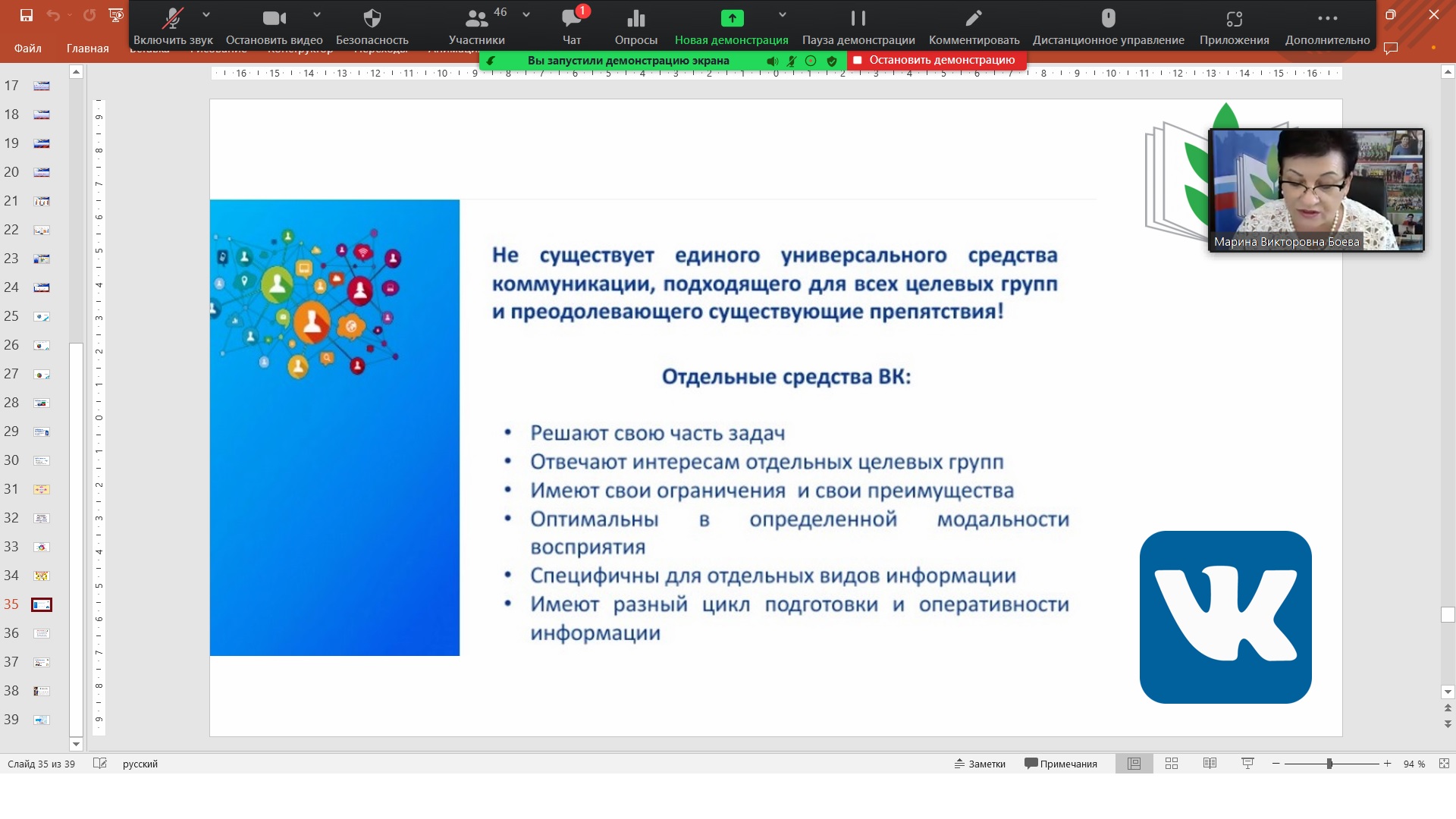
Task: Select slide 36 thumbnail
Action: coord(42,633)
